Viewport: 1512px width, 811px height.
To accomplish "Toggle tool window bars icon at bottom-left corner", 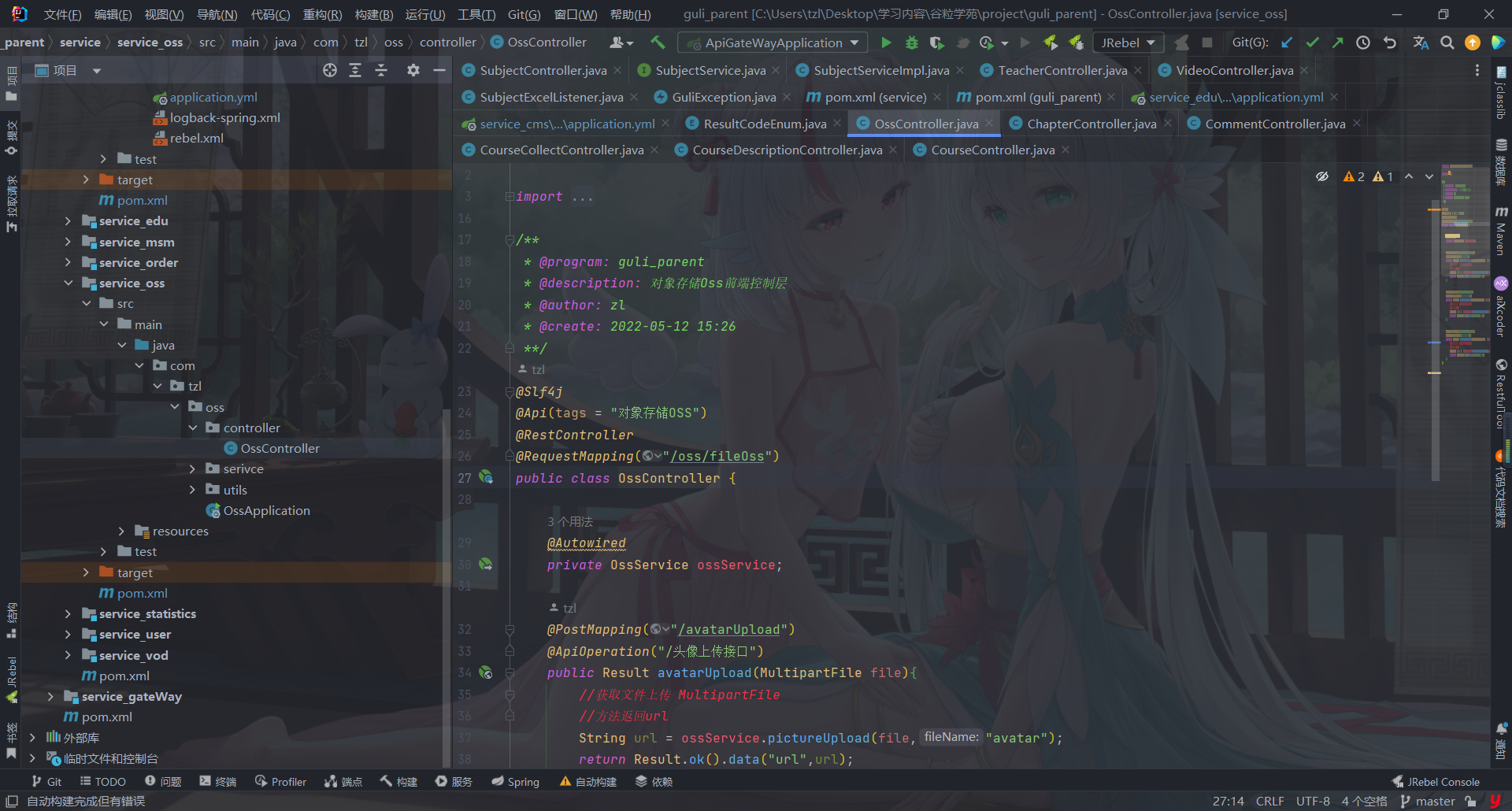I will 12,801.
